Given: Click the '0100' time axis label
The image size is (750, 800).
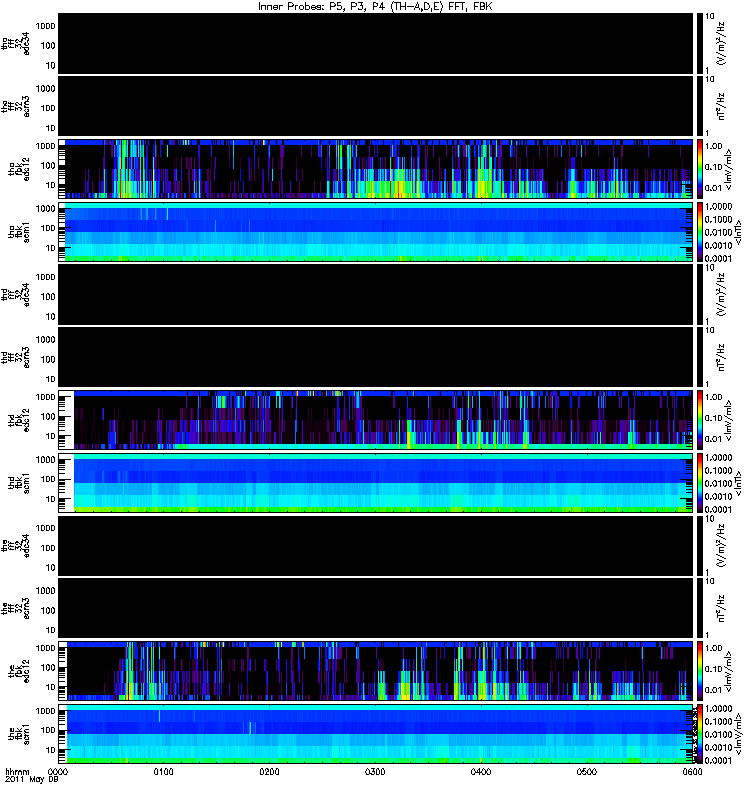Looking at the screenshot, I should click(163, 772).
